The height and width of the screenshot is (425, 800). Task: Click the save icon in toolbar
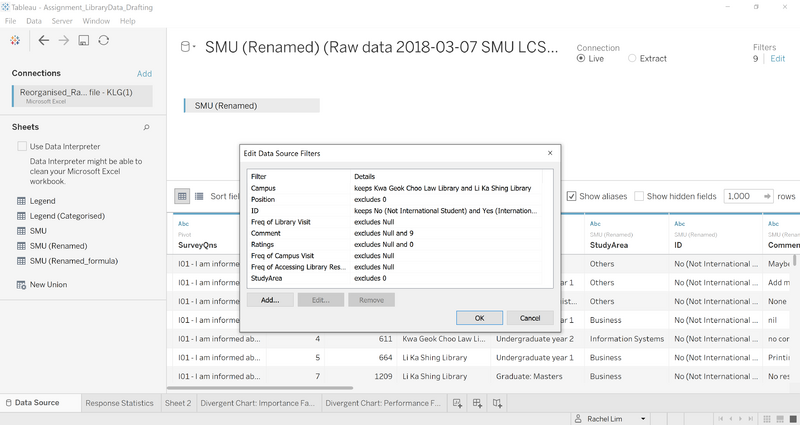pyautogui.click(x=84, y=40)
